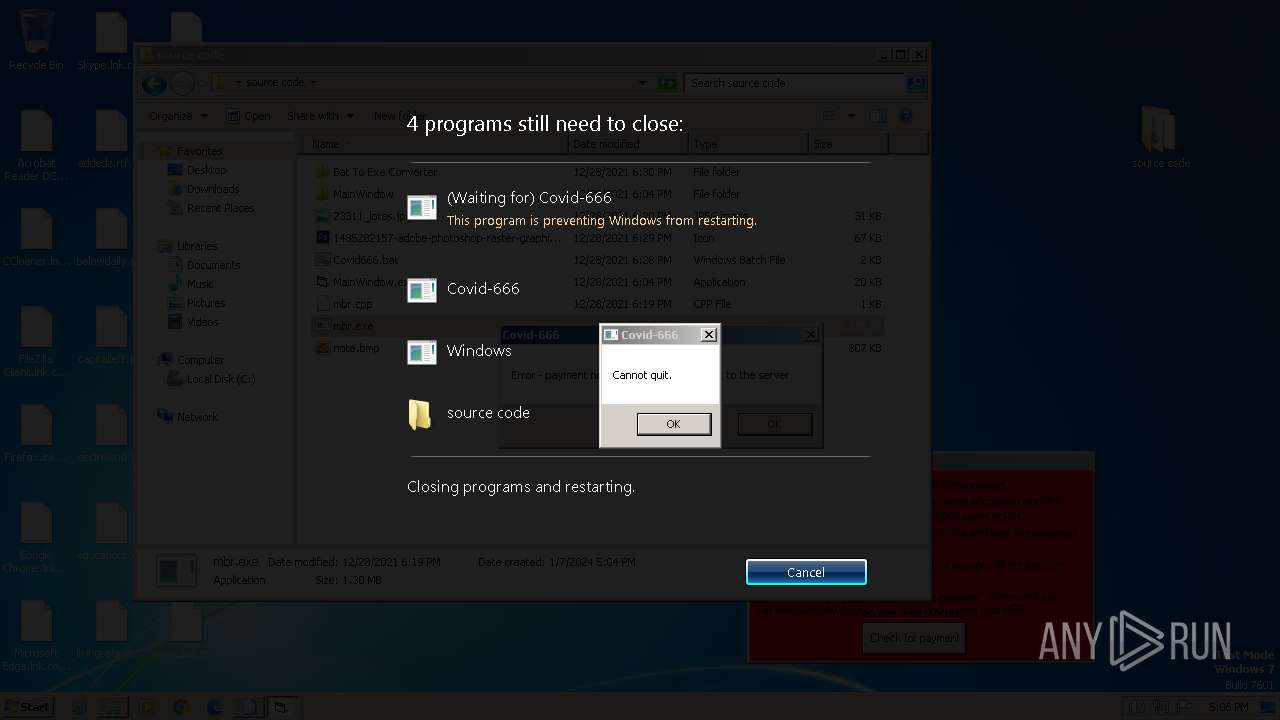The image size is (1280, 720).
Task: Click the source code folder icon in the restart list
Action: [x=421, y=414]
